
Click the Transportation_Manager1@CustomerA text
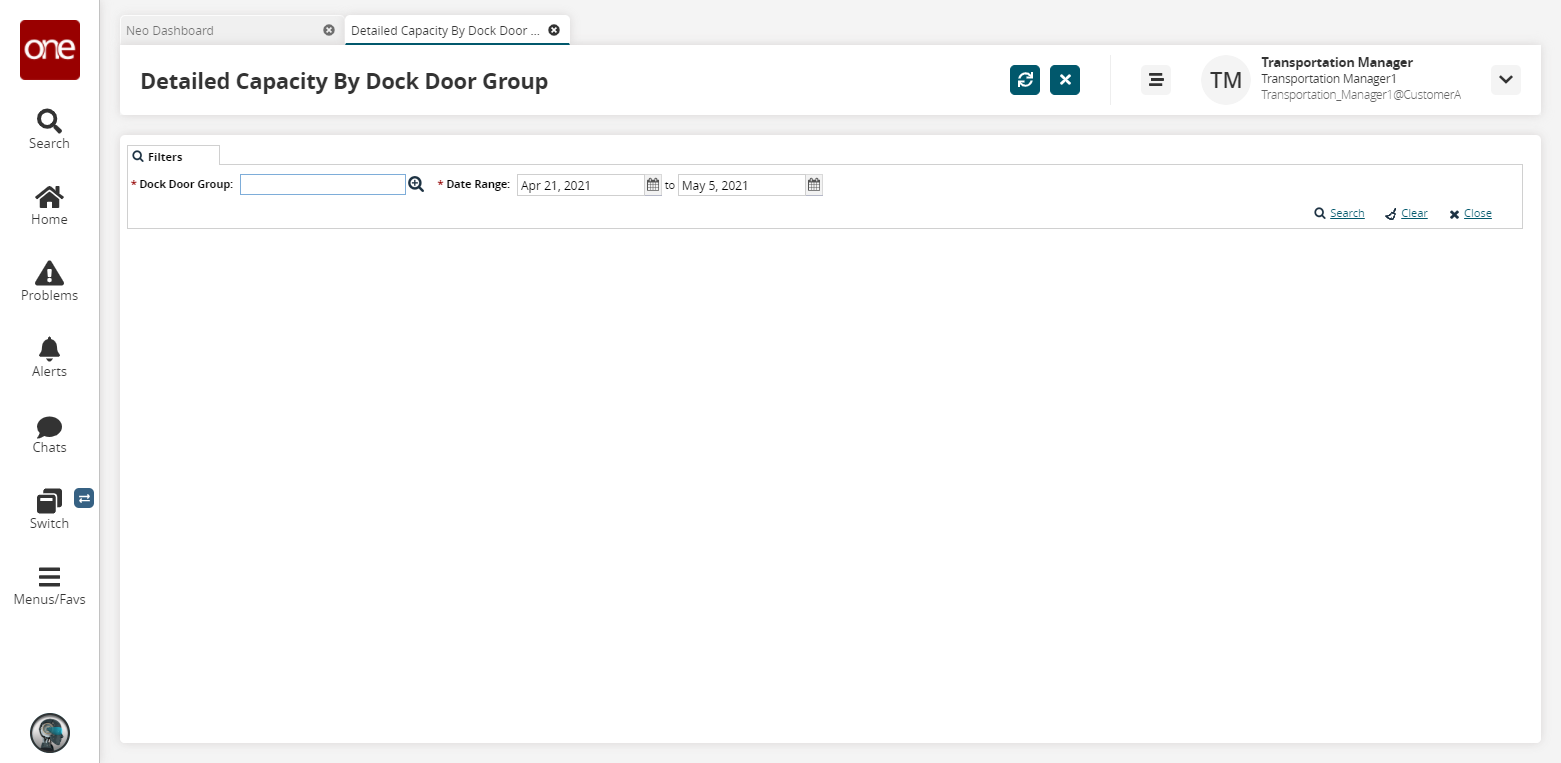(x=1361, y=94)
